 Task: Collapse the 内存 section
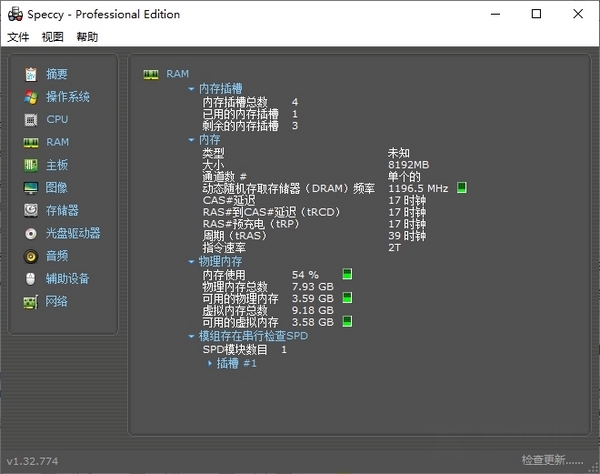click(x=191, y=140)
